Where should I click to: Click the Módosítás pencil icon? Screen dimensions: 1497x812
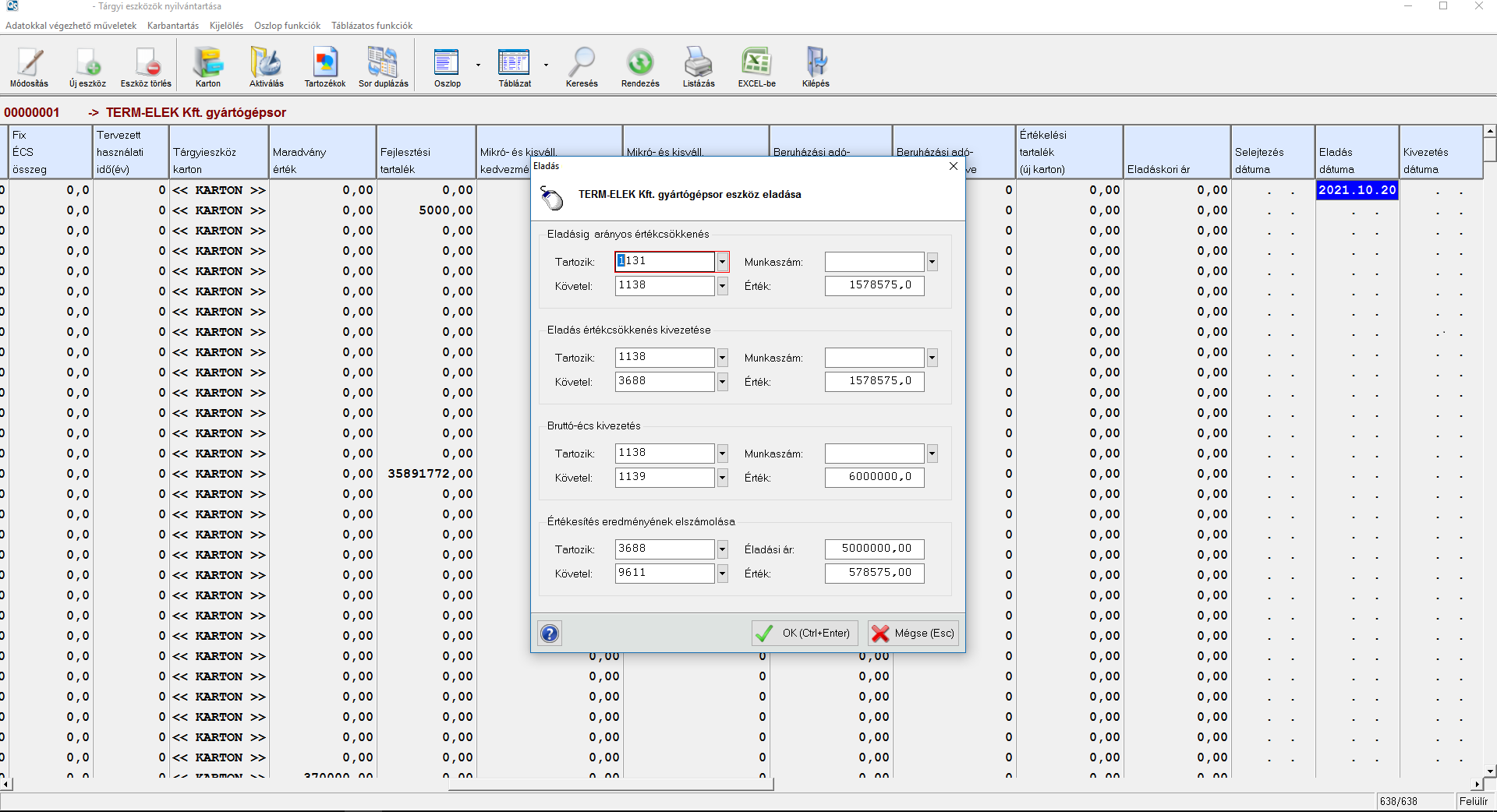(x=30, y=63)
